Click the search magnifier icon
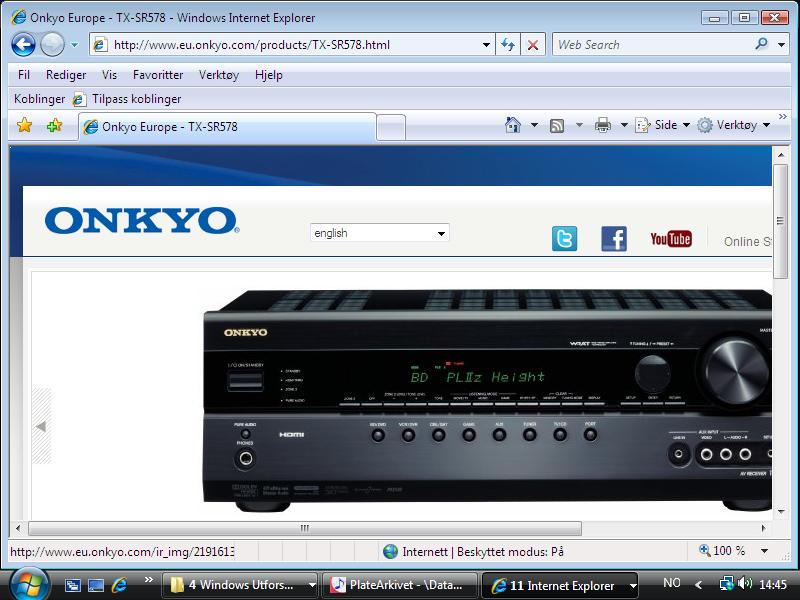The width and height of the screenshot is (800, 600). click(x=761, y=44)
